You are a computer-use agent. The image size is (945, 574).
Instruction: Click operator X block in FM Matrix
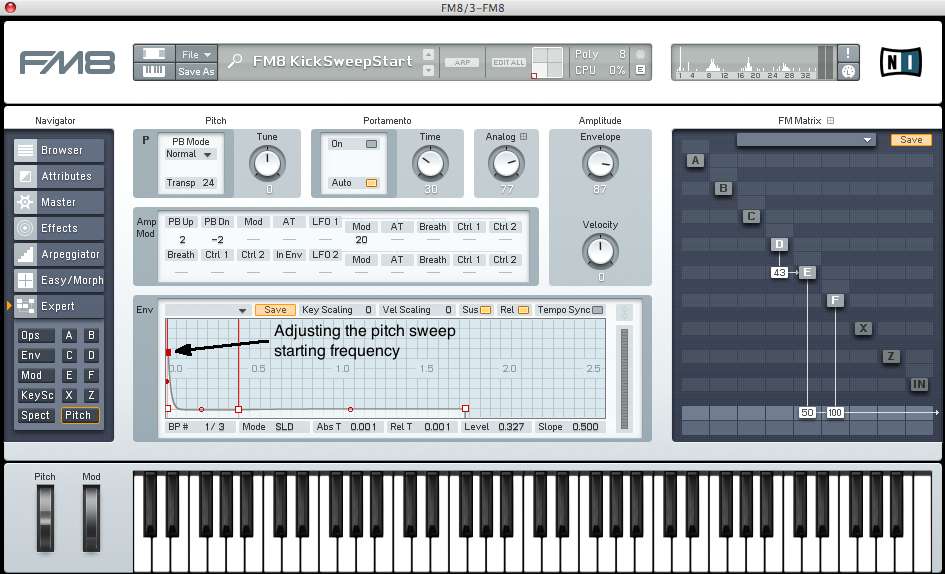point(863,328)
